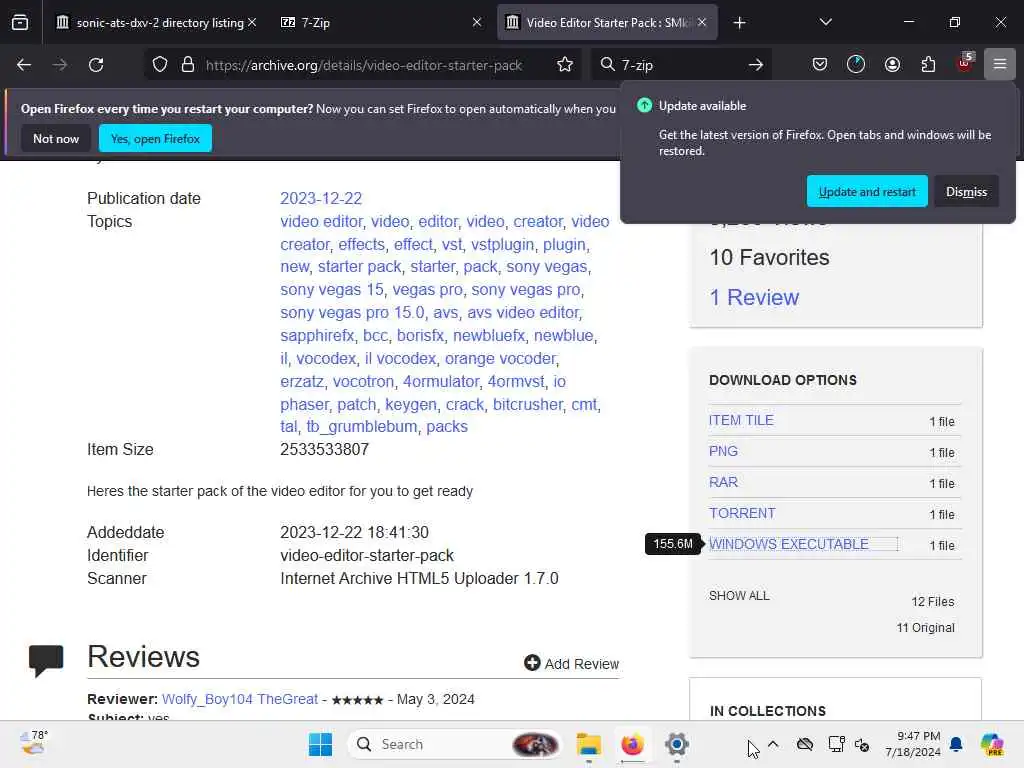This screenshot has height=768, width=1024.
Task: Open the display connection tray icon
Action: pyautogui.click(x=836, y=744)
